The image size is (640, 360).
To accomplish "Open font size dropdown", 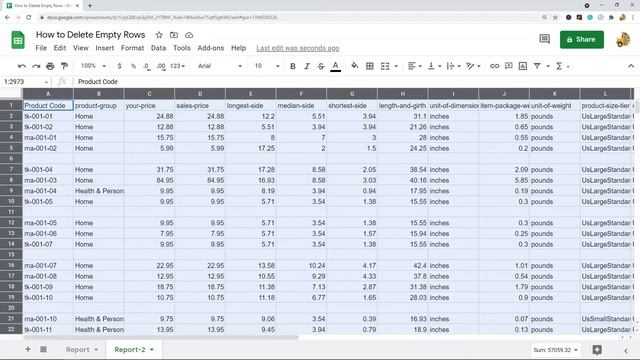I will (x=267, y=66).
